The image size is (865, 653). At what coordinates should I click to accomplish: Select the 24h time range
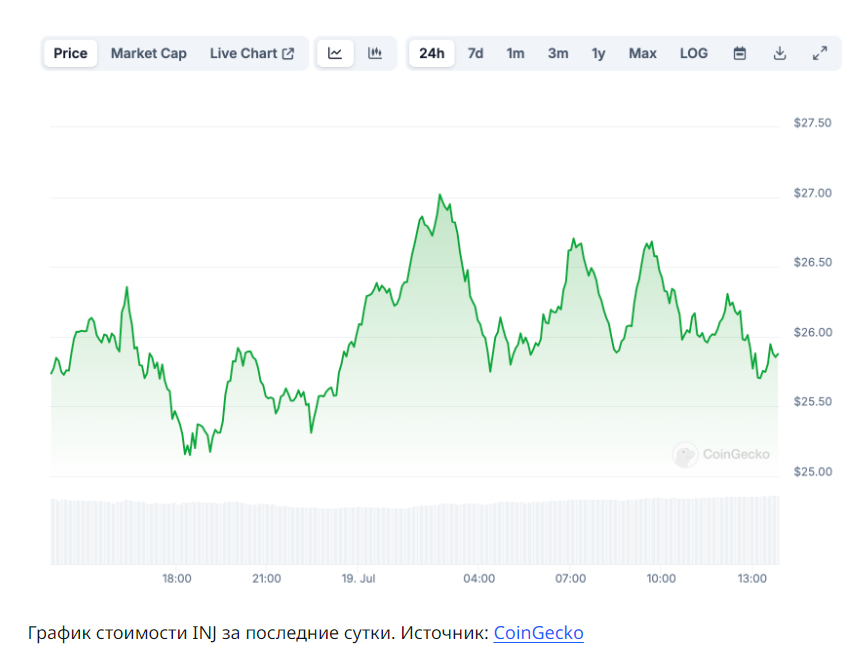pyautogui.click(x=431, y=53)
